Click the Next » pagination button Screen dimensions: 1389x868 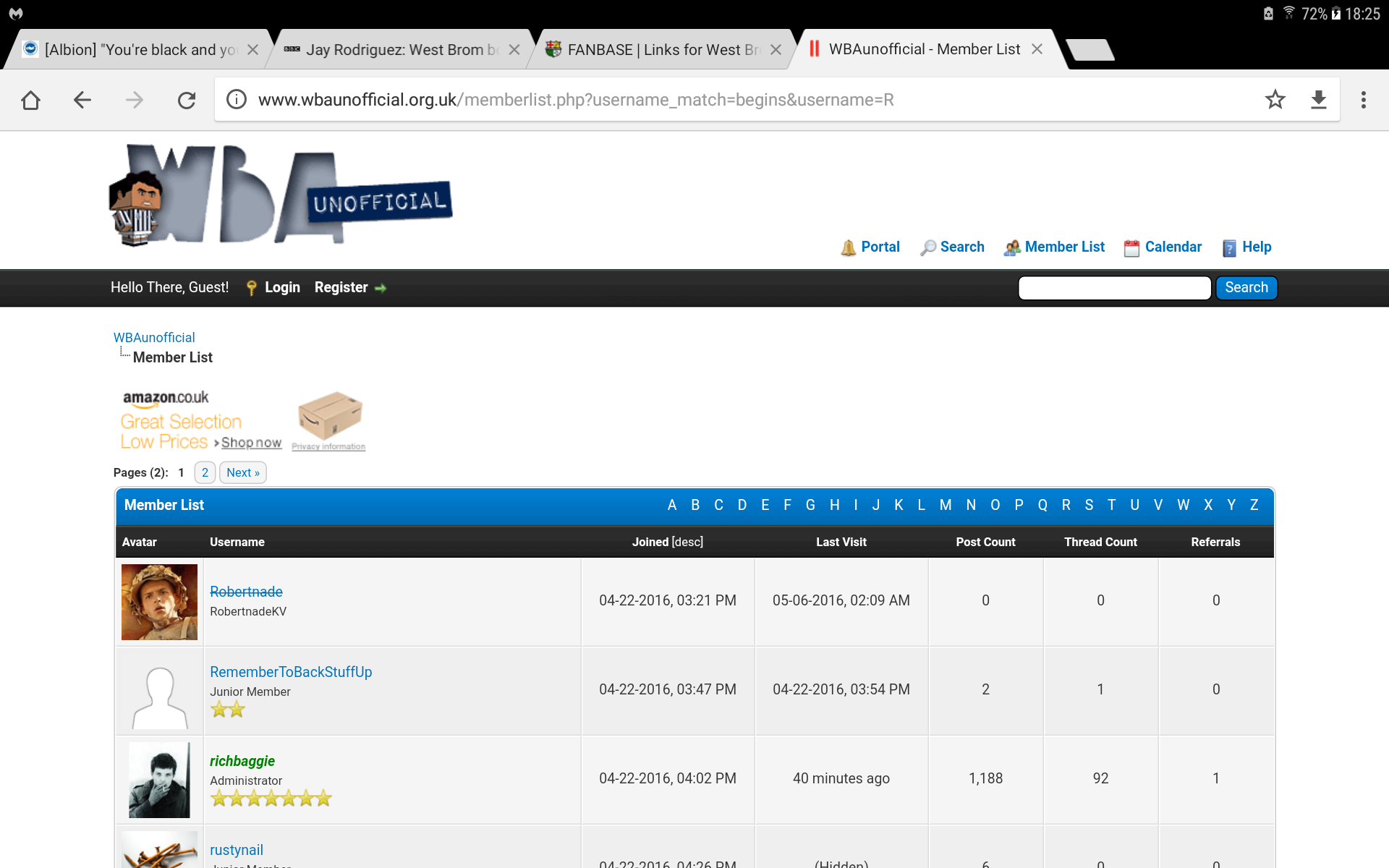tap(243, 472)
